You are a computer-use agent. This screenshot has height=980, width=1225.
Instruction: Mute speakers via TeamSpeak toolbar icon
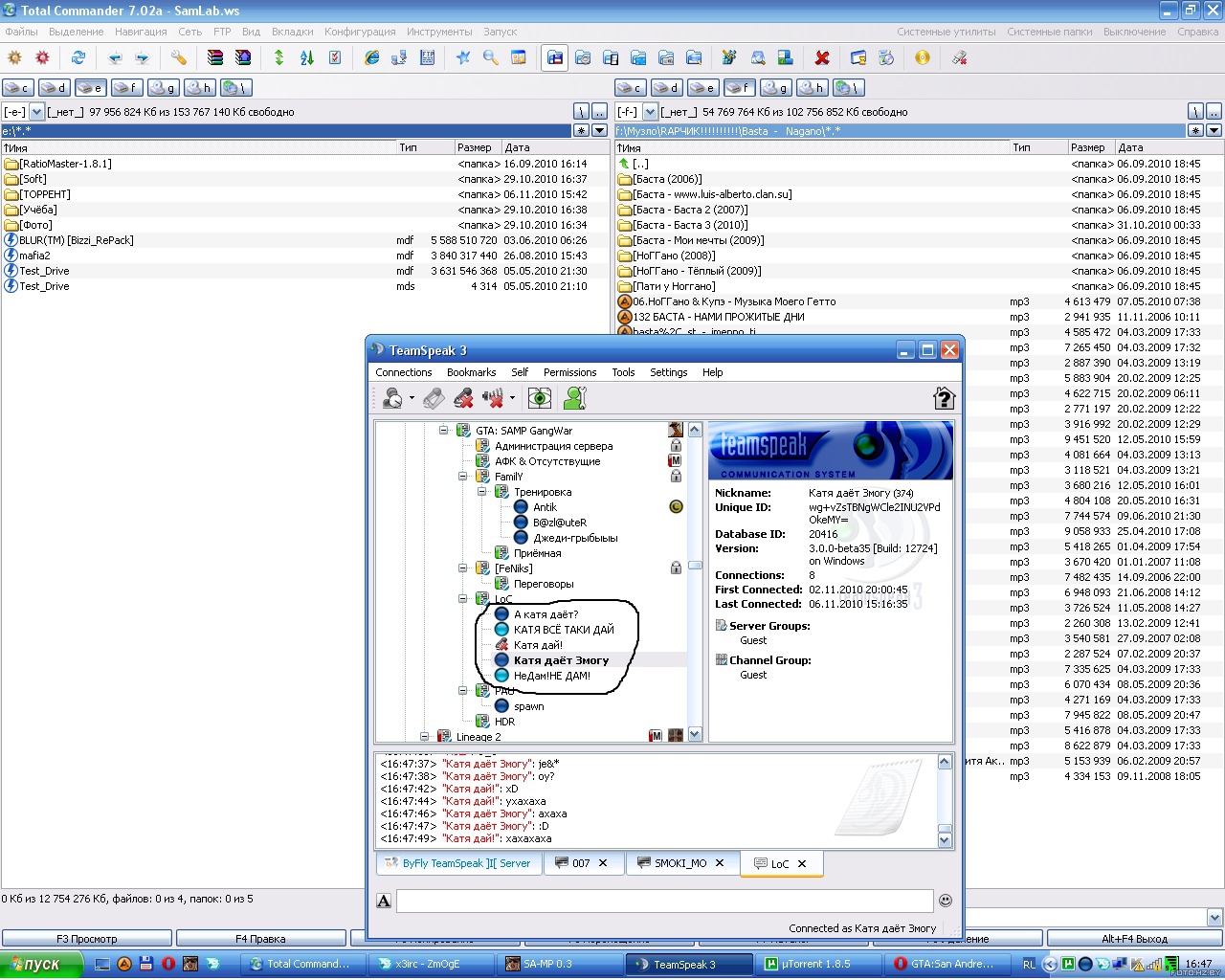[x=493, y=398]
